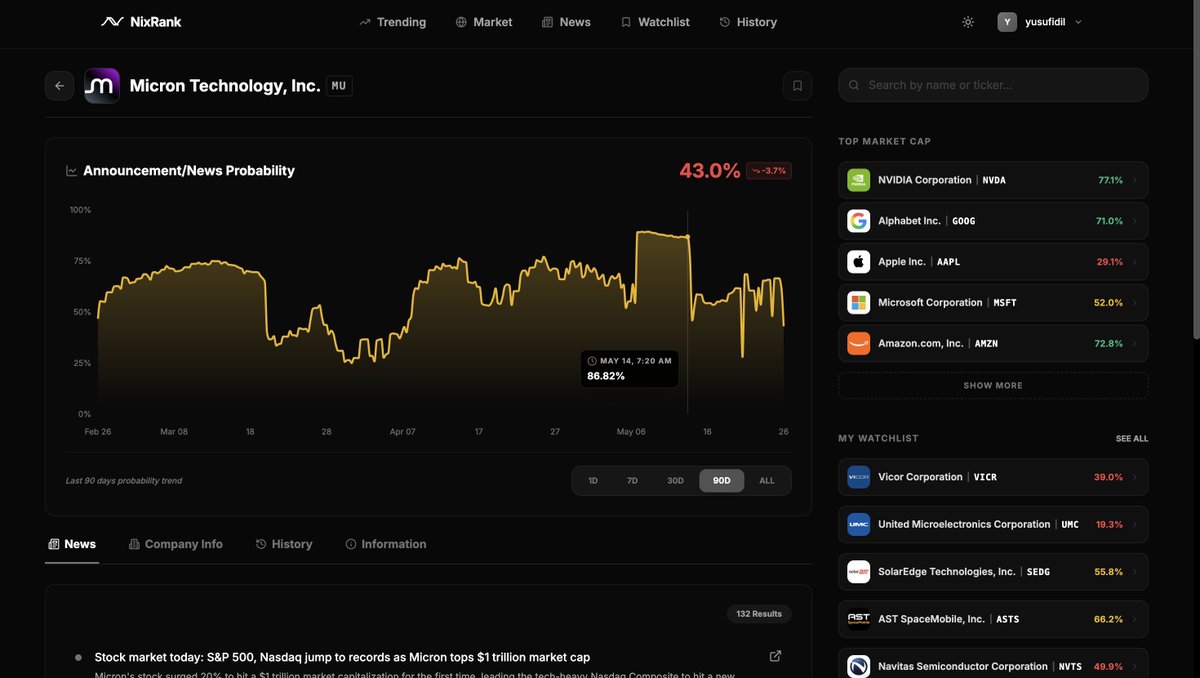The image size is (1200, 678).
Task: Select the 90D time range
Action: [x=721, y=481]
